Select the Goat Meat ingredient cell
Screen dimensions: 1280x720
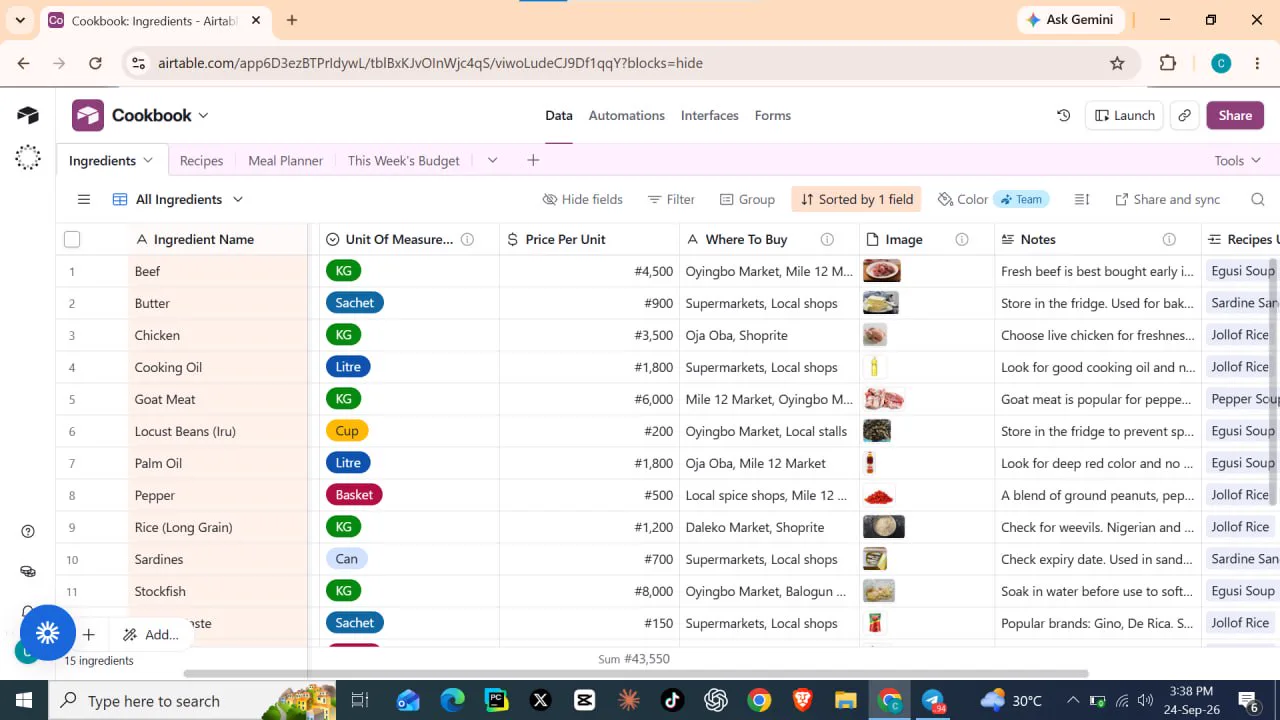click(x=218, y=399)
